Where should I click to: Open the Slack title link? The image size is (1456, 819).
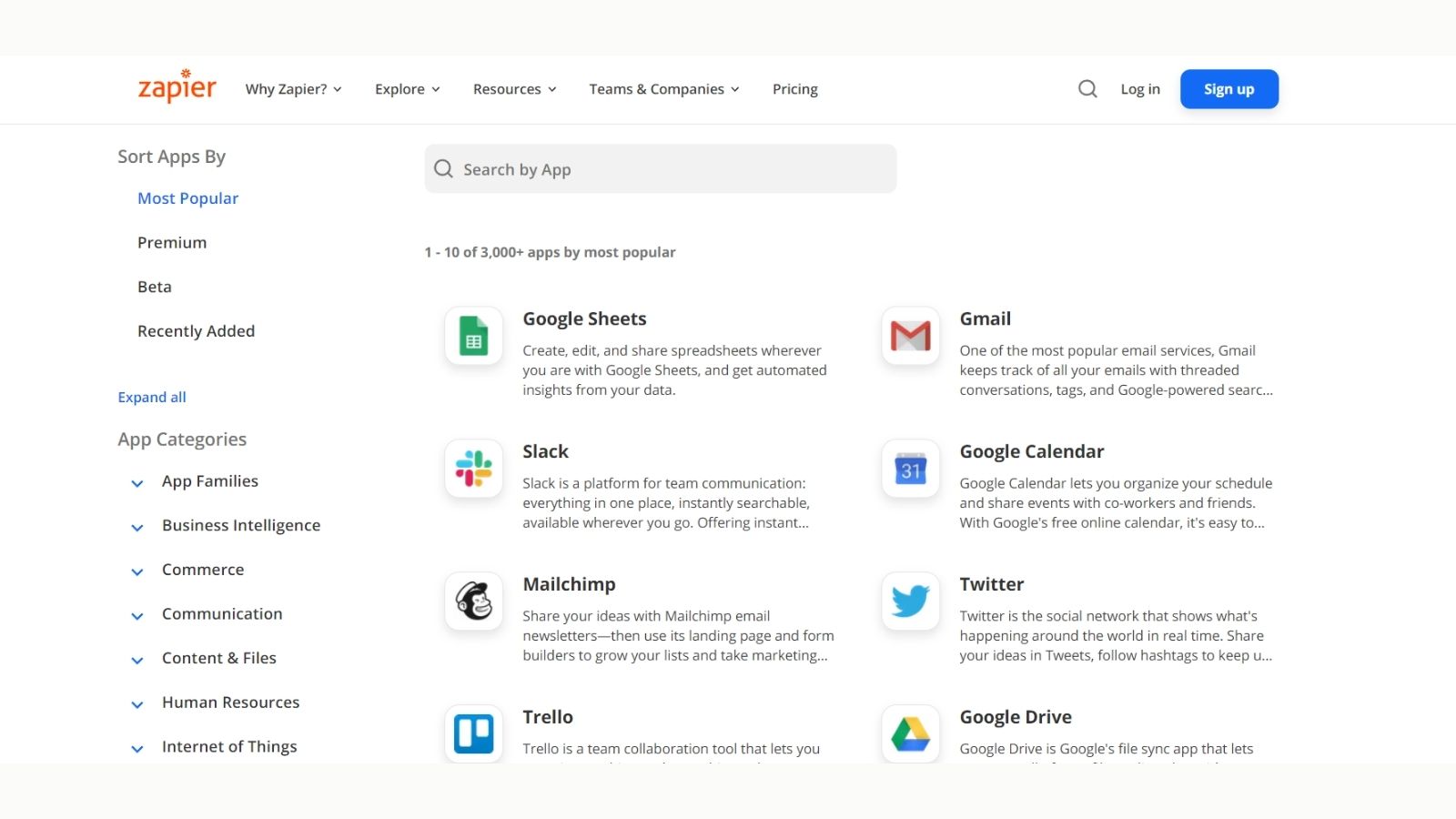tap(545, 451)
